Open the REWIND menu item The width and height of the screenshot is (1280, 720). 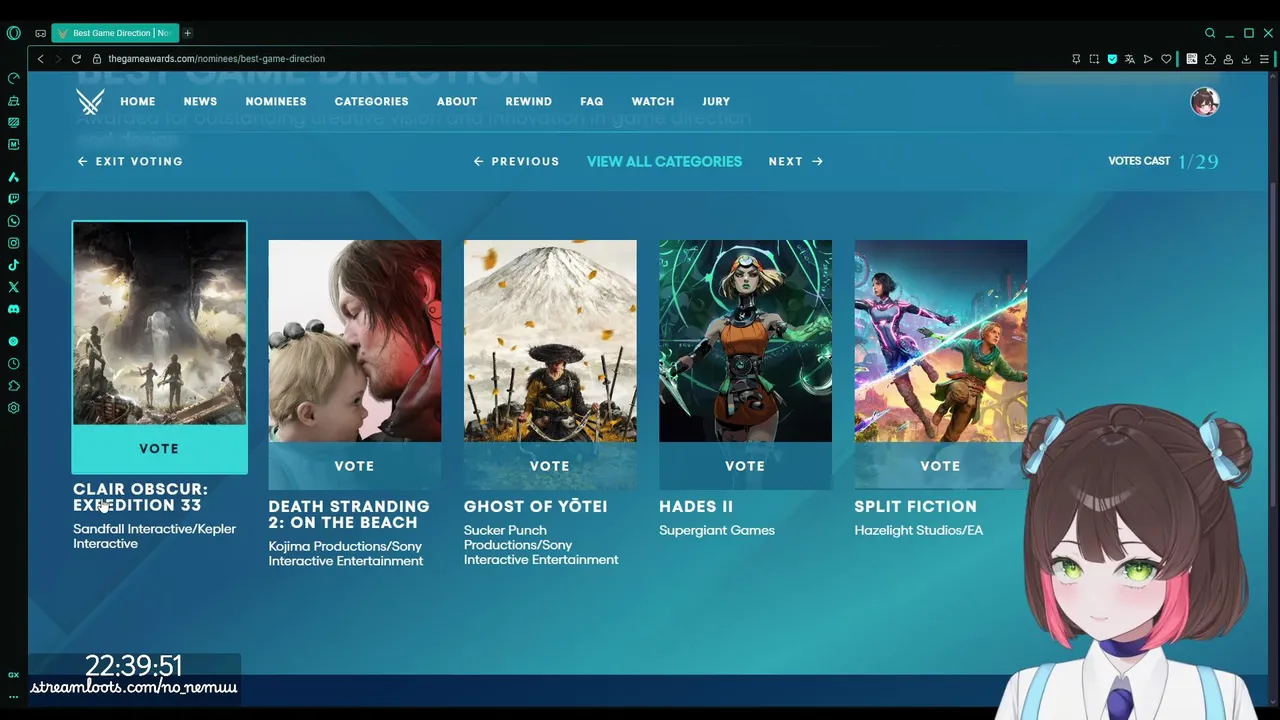coord(529,102)
